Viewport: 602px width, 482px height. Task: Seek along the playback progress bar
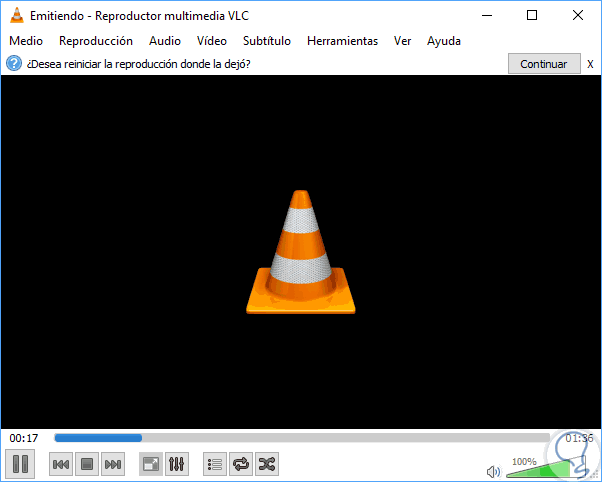(302, 438)
